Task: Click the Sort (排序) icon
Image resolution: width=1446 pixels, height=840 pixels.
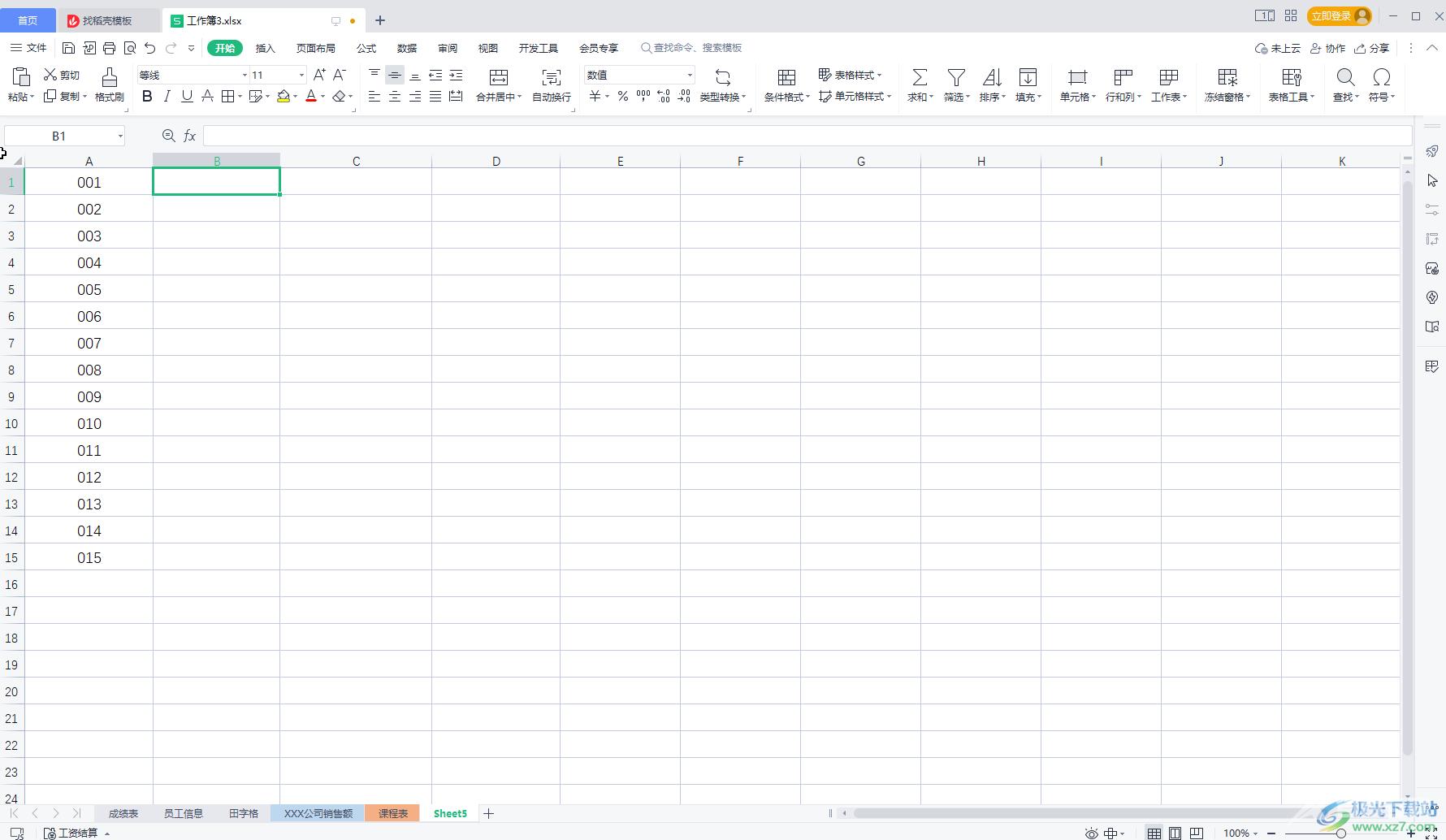Action: [992, 77]
